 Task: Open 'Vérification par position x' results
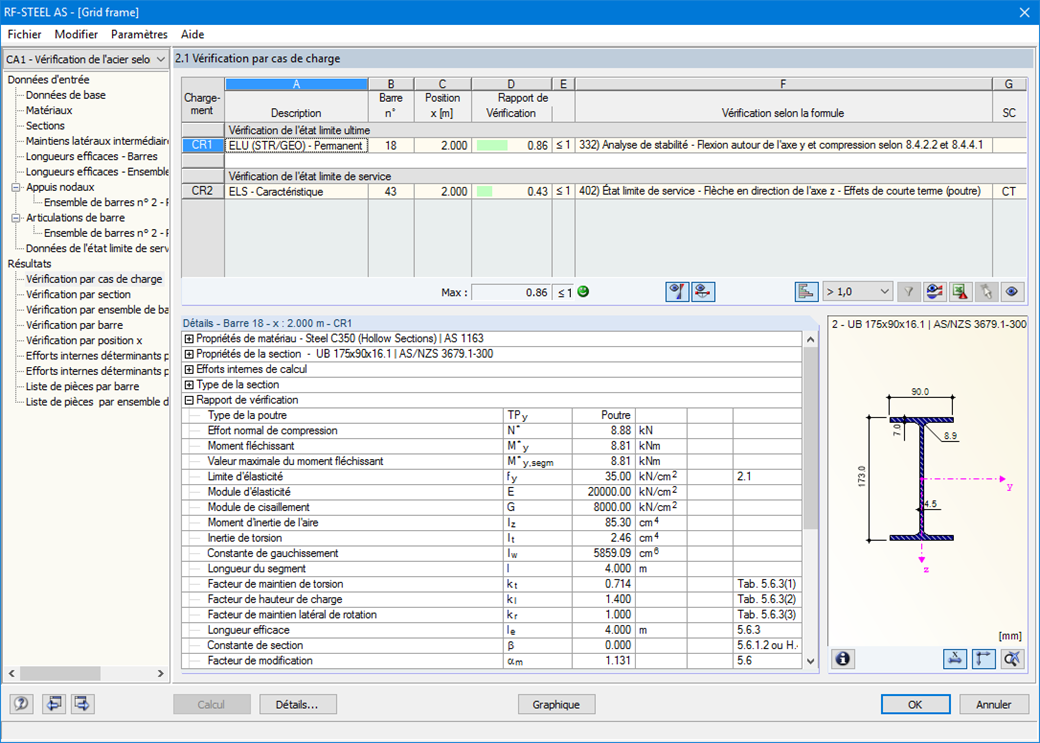[84, 340]
